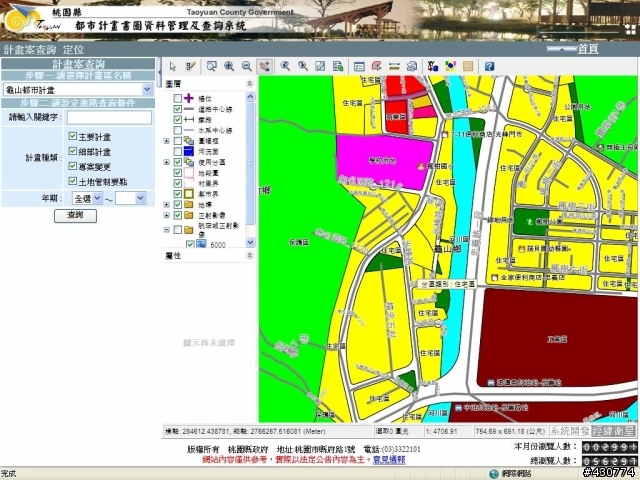Screen dimensions: 640x480
Task: Open the empty end year dropdown
Action: point(140,198)
